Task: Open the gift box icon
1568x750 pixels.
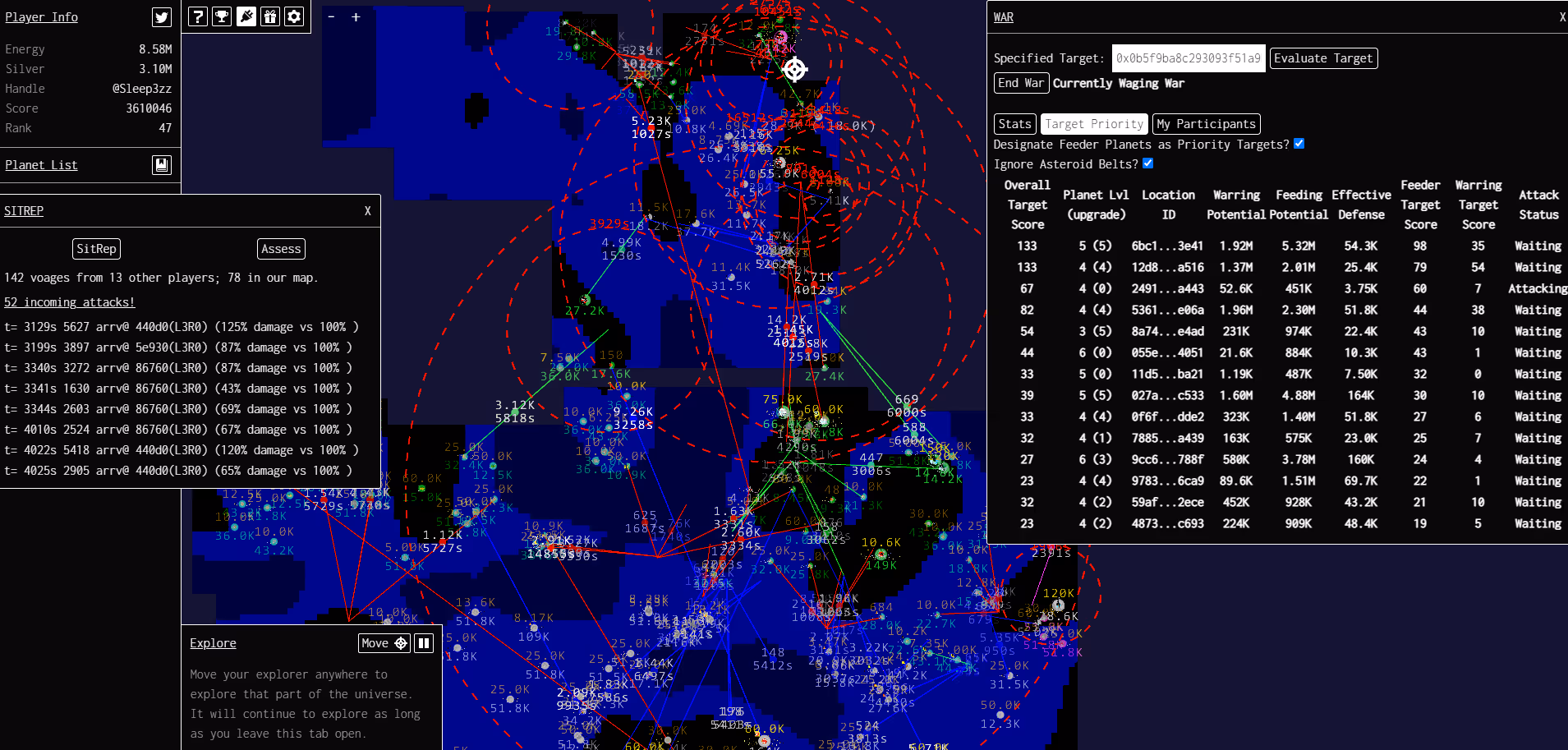Action: [270, 16]
